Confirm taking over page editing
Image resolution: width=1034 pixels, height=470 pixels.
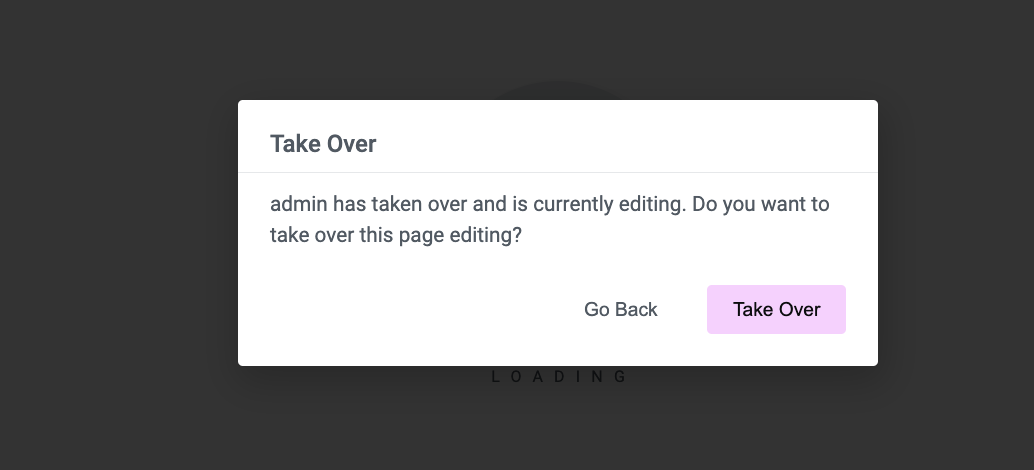click(x=776, y=309)
